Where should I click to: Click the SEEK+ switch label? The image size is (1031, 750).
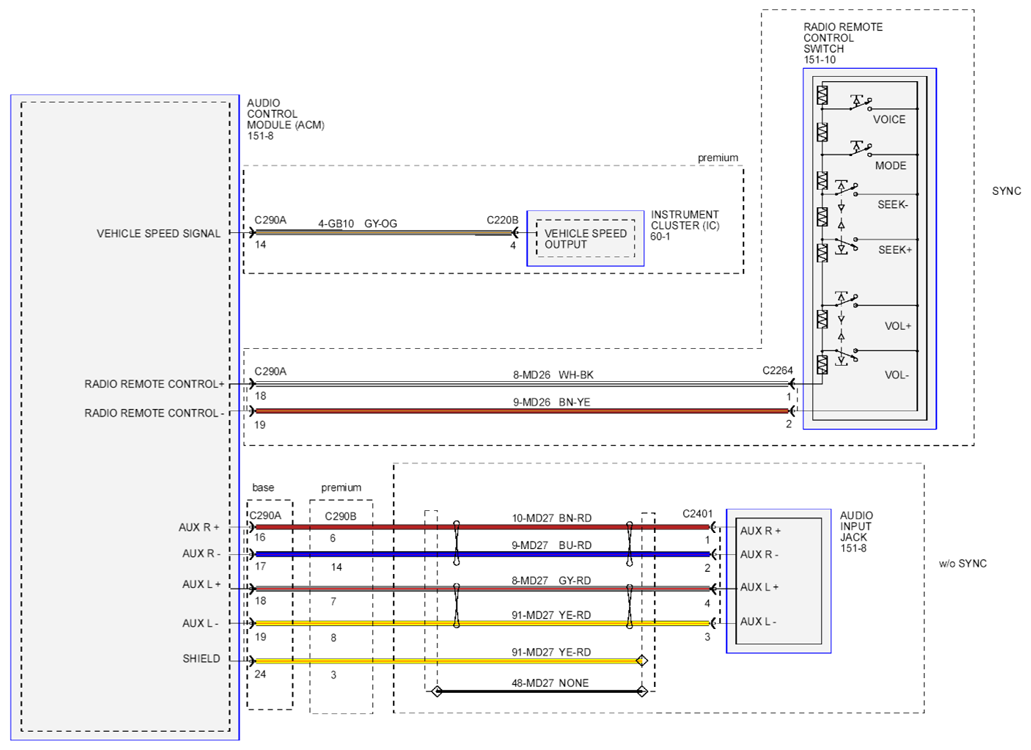[895, 250]
